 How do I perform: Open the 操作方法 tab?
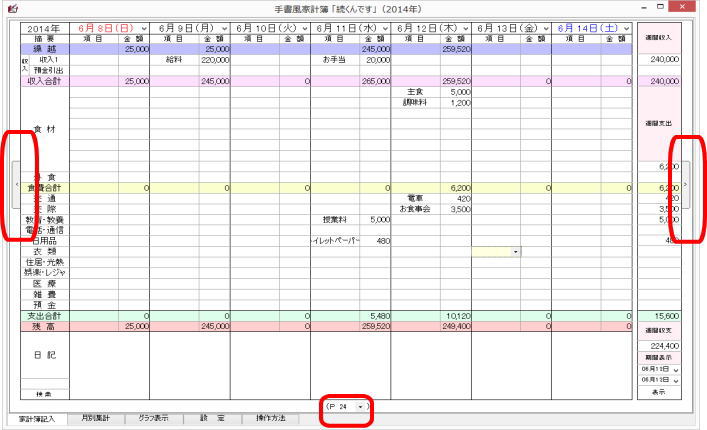coord(270,419)
